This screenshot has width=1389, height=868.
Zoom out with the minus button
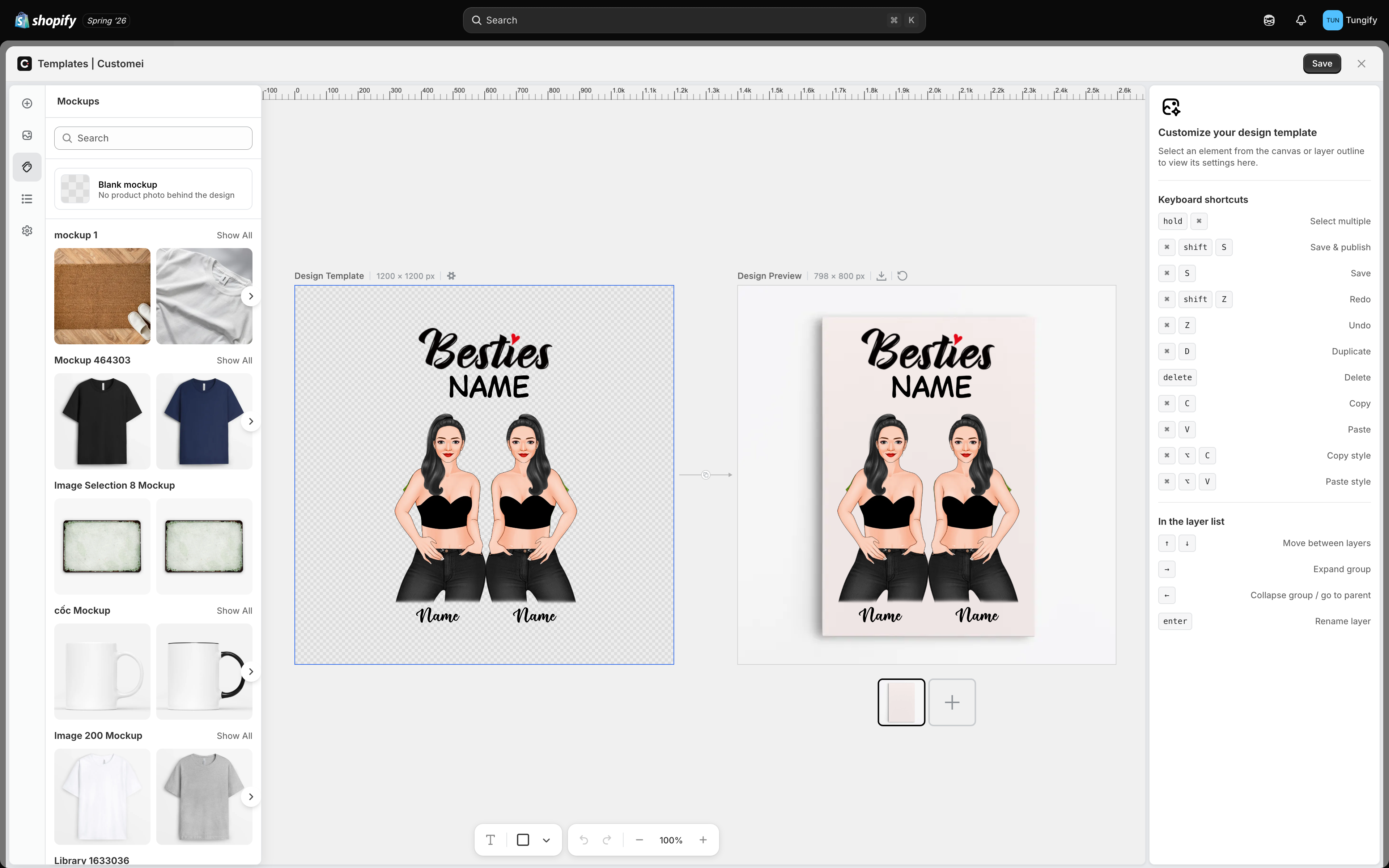coord(640,840)
